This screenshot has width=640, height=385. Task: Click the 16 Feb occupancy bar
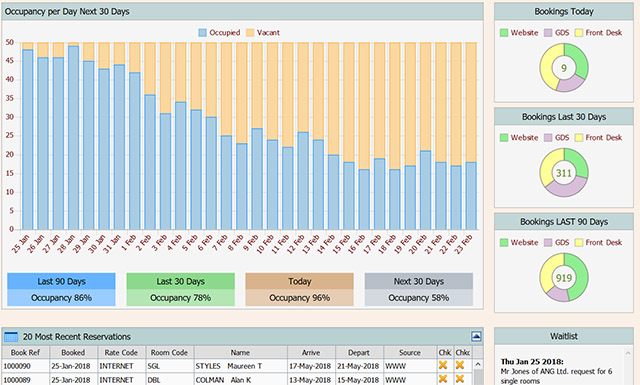point(364,200)
